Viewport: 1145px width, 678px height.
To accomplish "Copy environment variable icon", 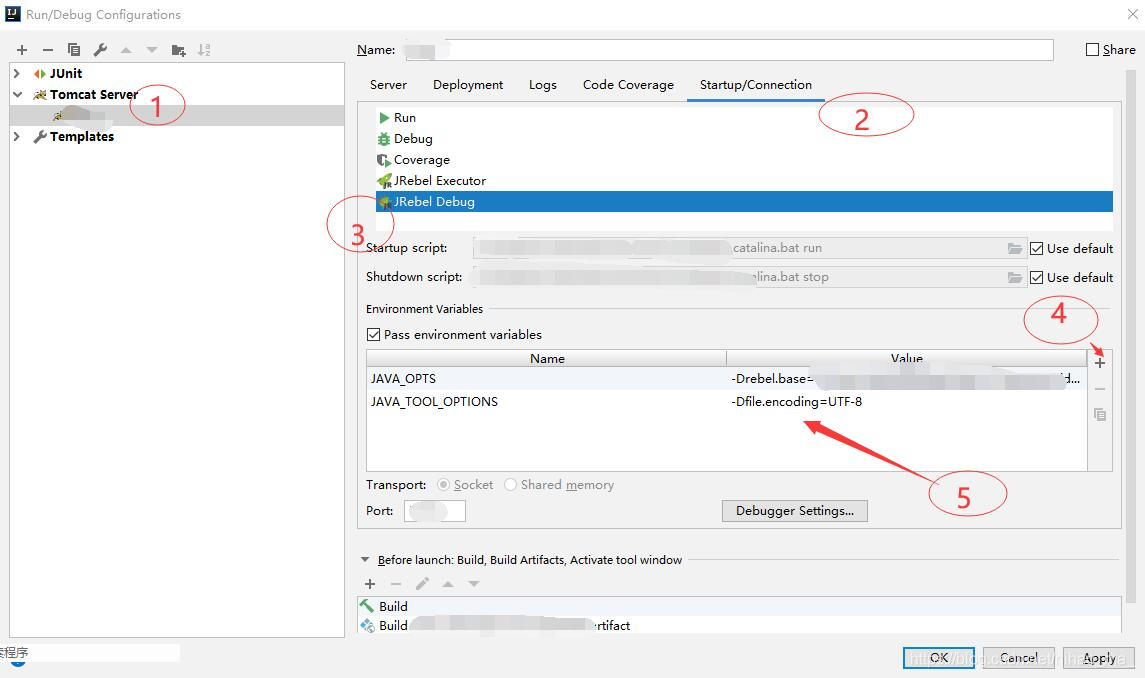I will click(1100, 414).
